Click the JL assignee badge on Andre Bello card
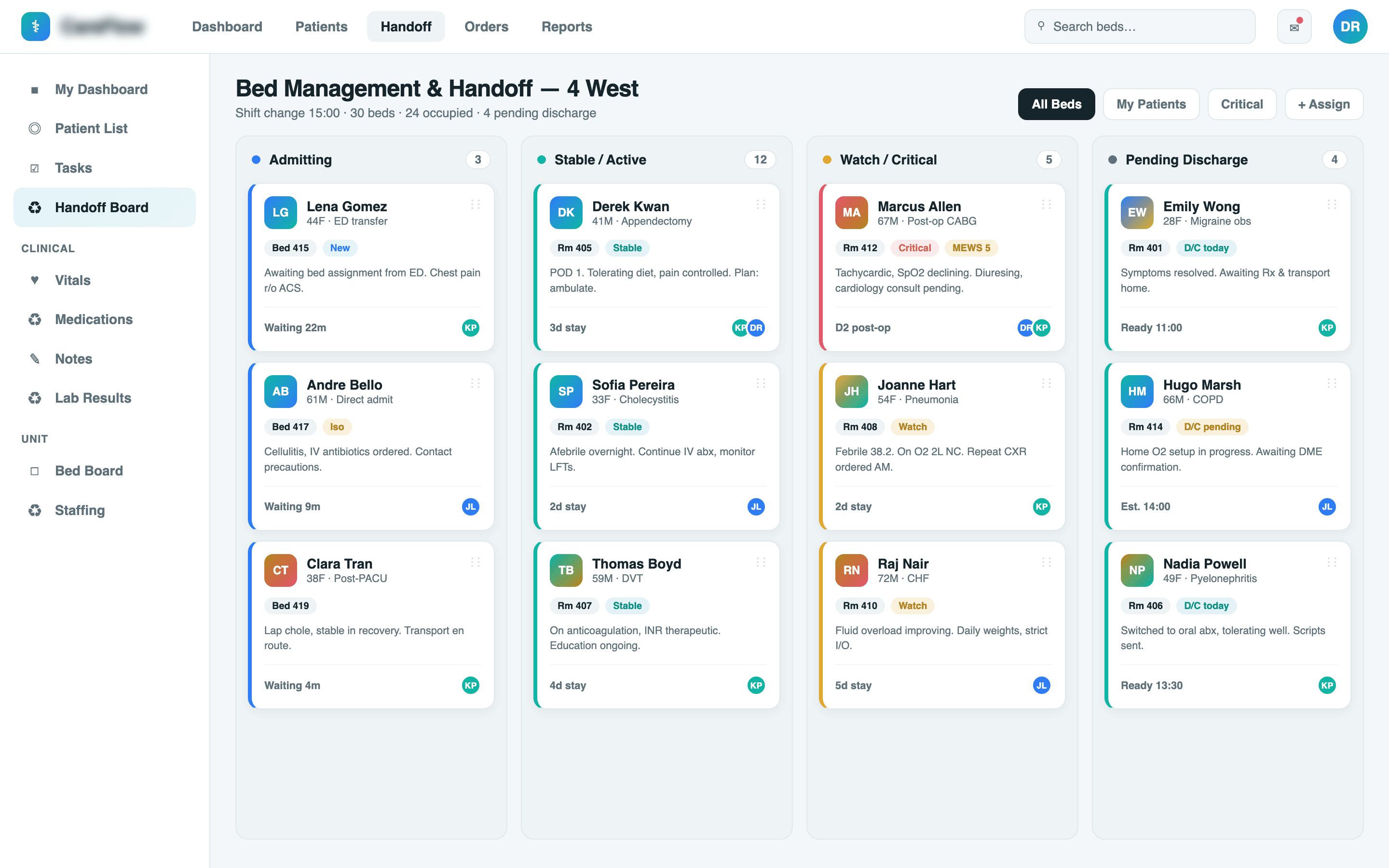The width and height of the screenshot is (1389, 868). pos(471,506)
